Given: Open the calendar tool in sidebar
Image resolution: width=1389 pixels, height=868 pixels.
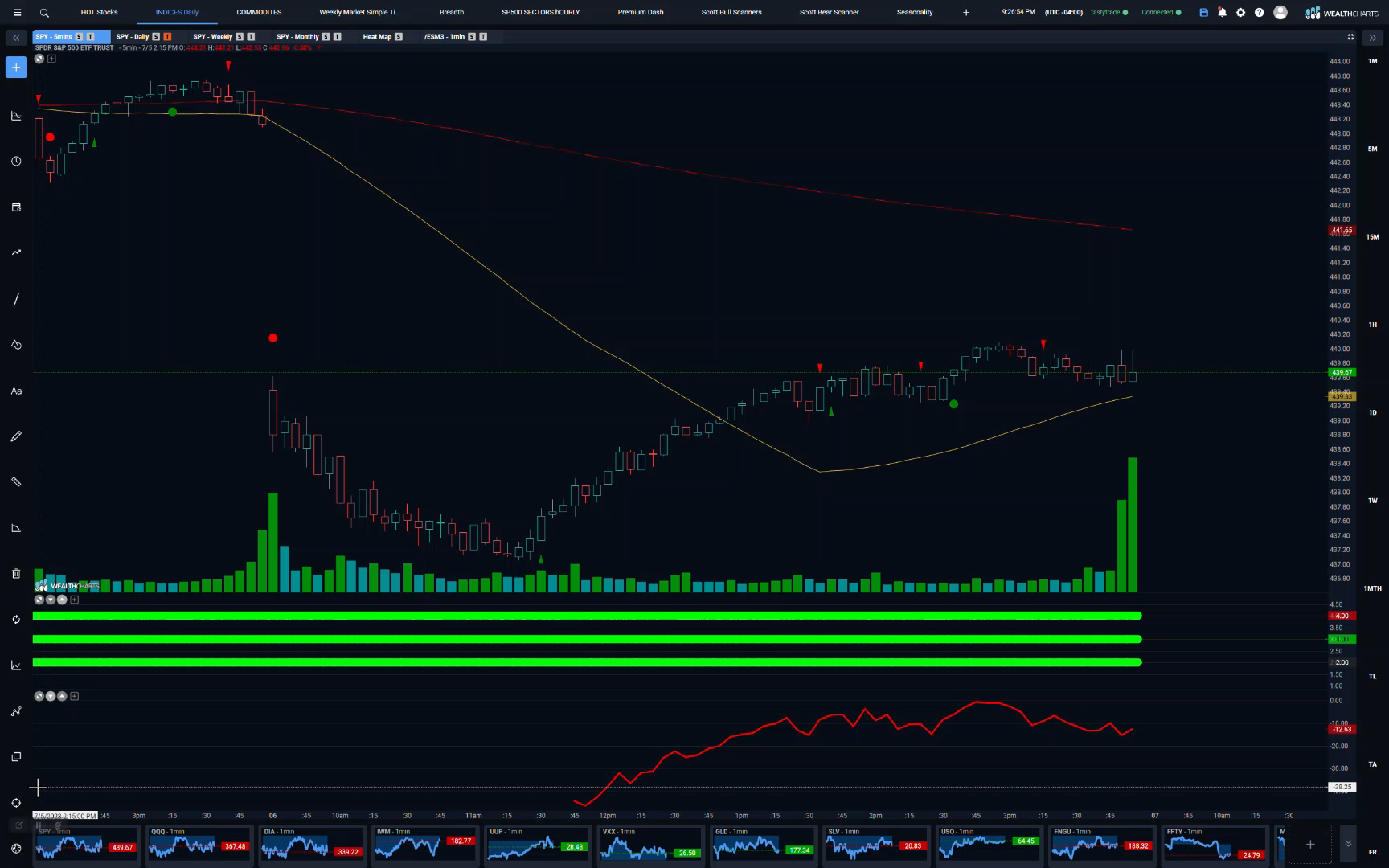Looking at the screenshot, I should tap(16, 207).
